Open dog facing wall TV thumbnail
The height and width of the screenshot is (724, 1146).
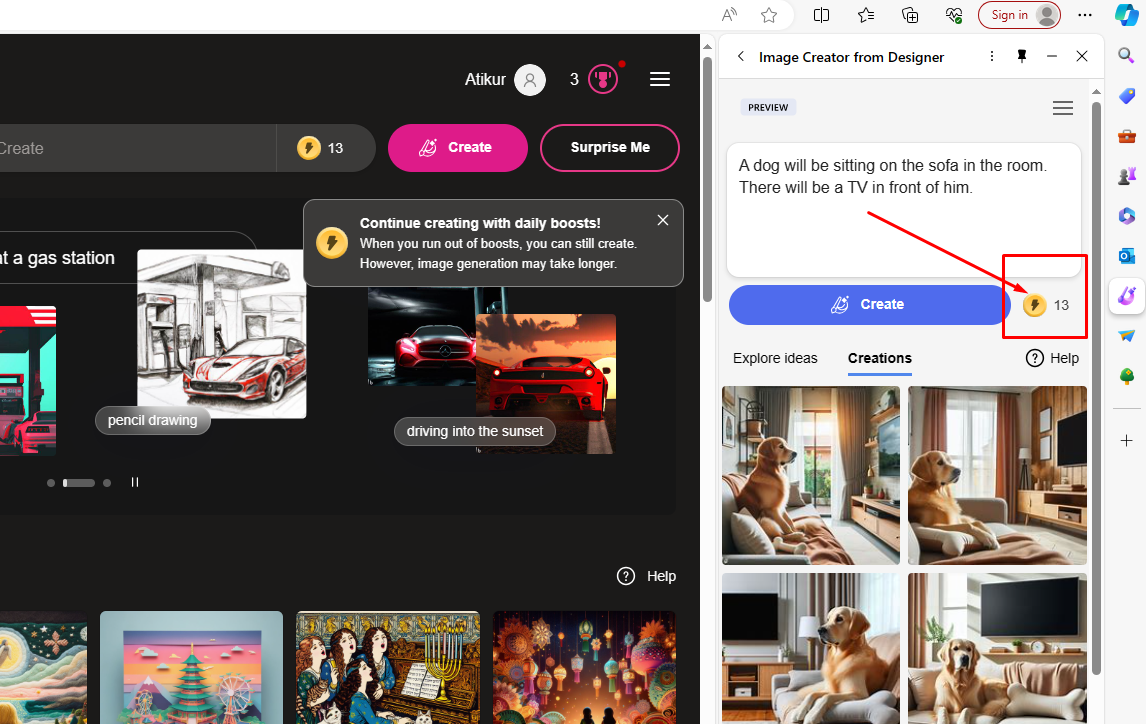997,475
